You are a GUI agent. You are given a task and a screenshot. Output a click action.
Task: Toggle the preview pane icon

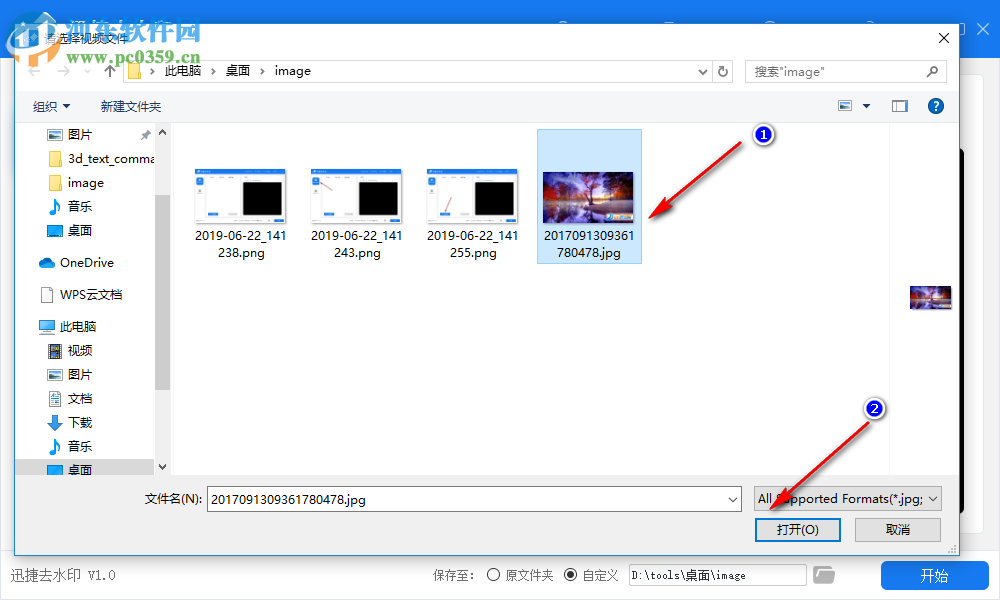point(899,106)
